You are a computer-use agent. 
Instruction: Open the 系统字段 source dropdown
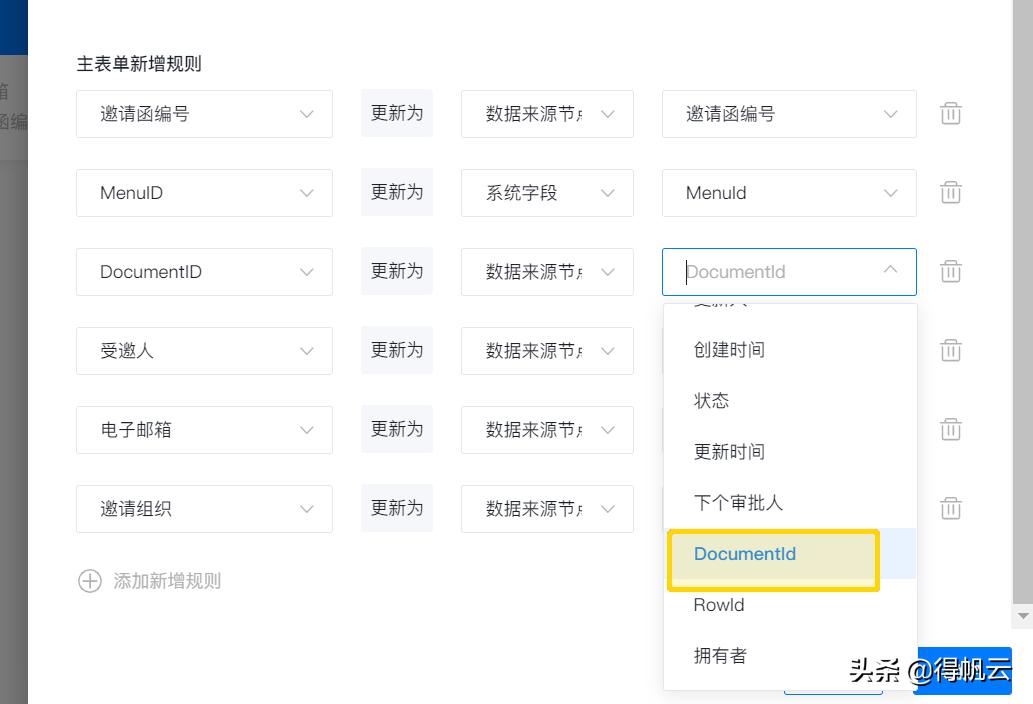546,192
